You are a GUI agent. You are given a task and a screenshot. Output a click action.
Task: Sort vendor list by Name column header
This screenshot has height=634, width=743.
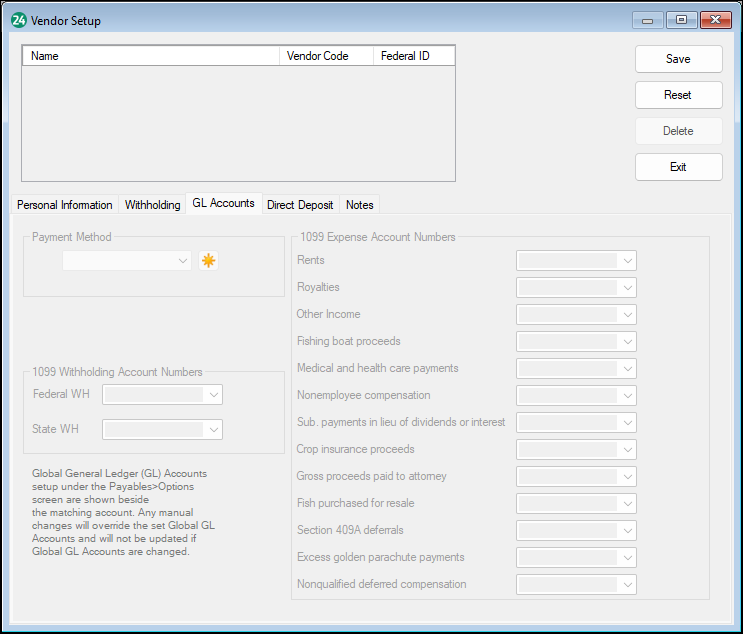[x=150, y=56]
